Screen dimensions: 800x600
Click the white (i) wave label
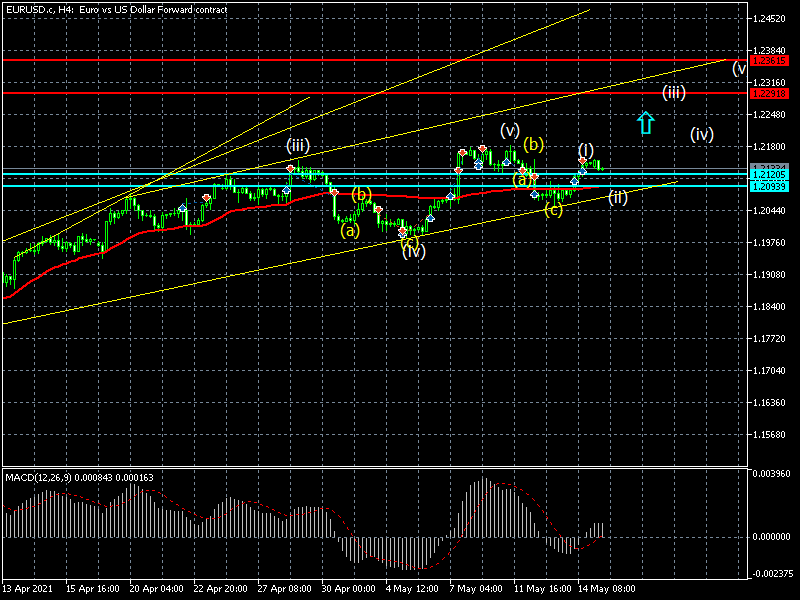pyautogui.click(x=586, y=149)
